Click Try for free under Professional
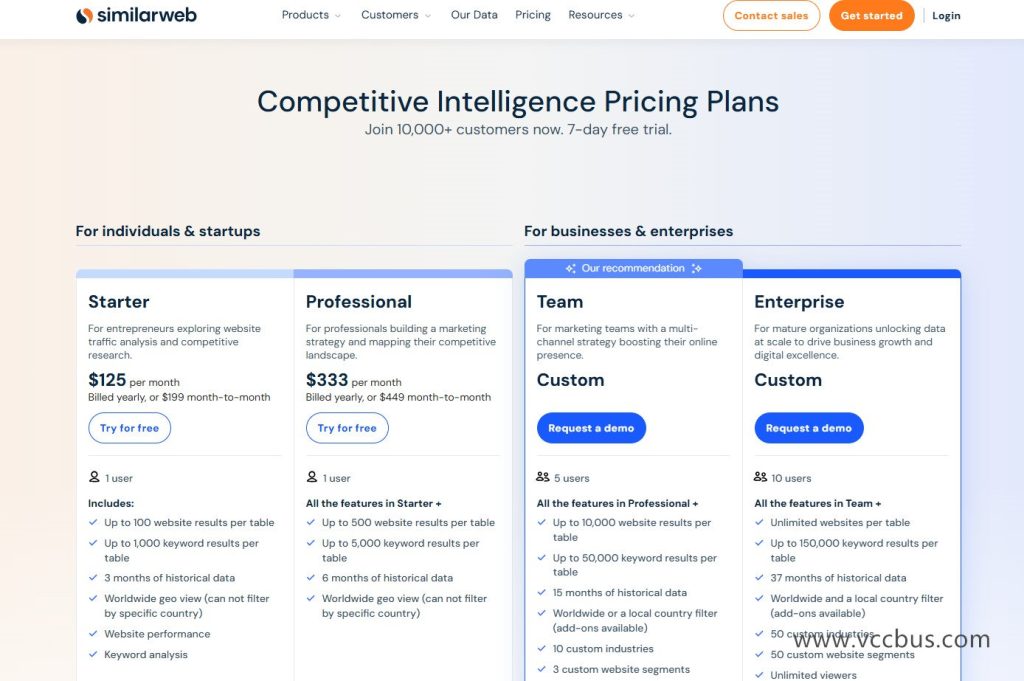Screen dimensions: 1024x681 click(347, 428)
